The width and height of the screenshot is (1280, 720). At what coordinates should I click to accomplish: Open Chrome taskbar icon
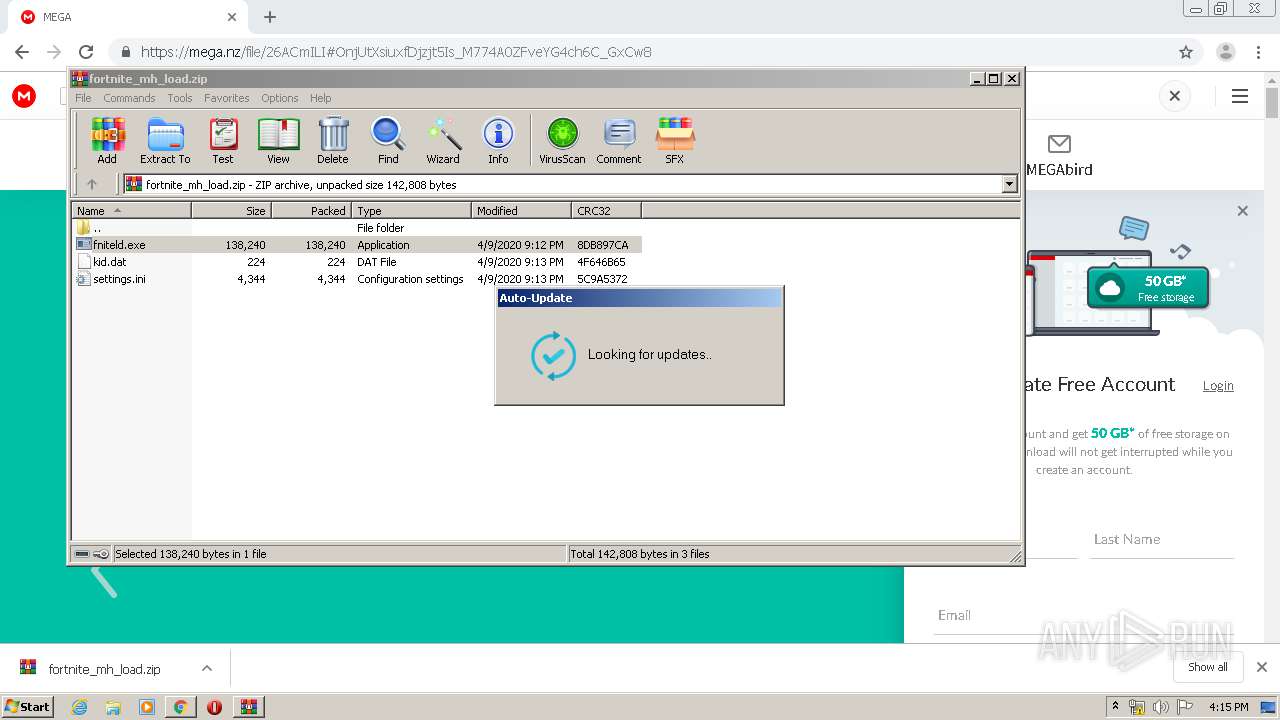tap(180, 707)
